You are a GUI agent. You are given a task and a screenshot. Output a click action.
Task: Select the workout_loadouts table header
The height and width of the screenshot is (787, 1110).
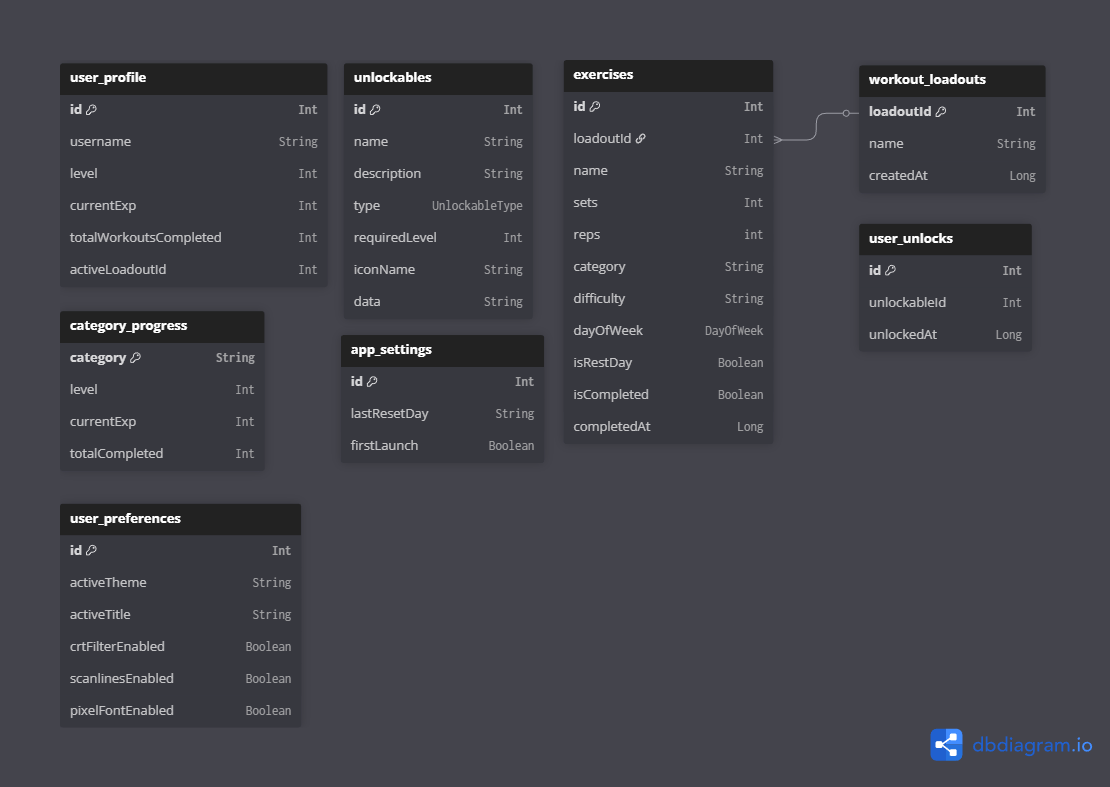point(951,80)
